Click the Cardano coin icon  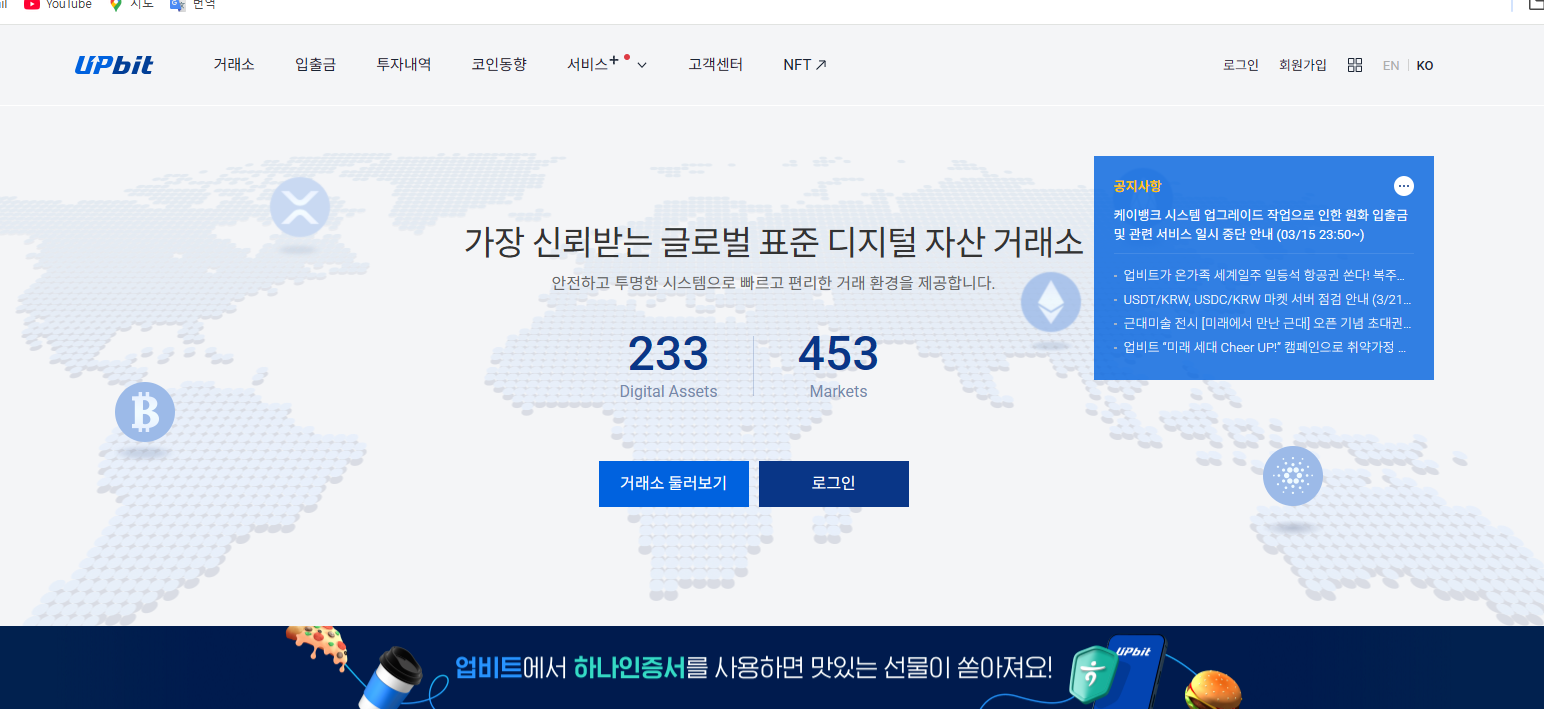(1293, 476)
